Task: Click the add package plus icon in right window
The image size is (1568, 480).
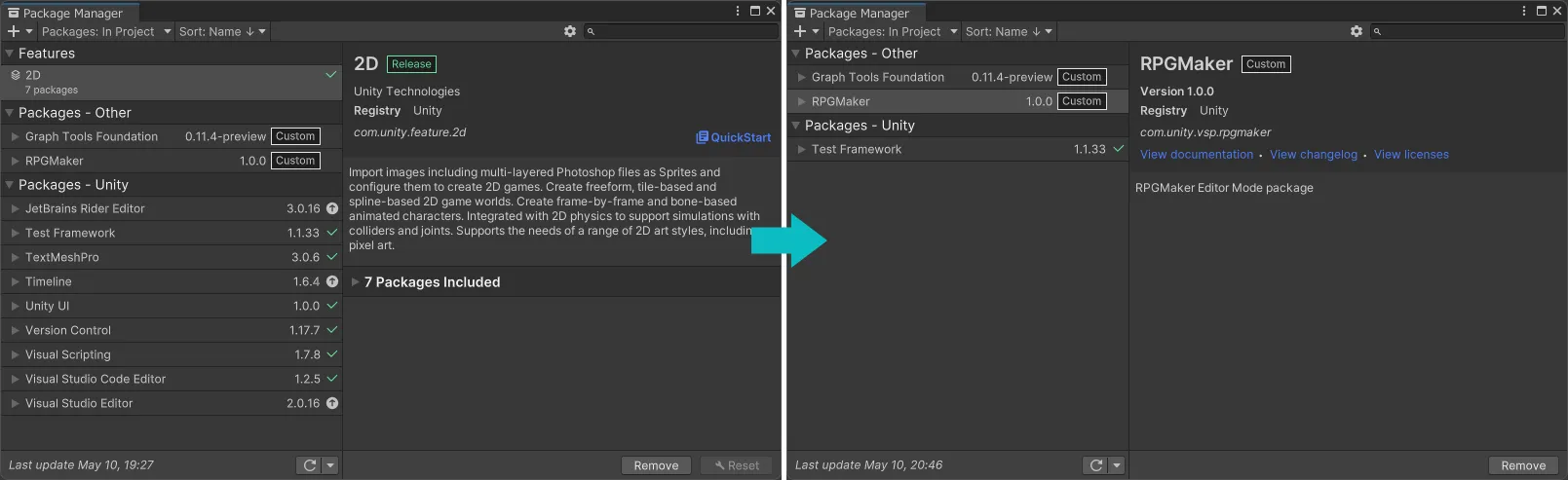Action: click(800, 32)
